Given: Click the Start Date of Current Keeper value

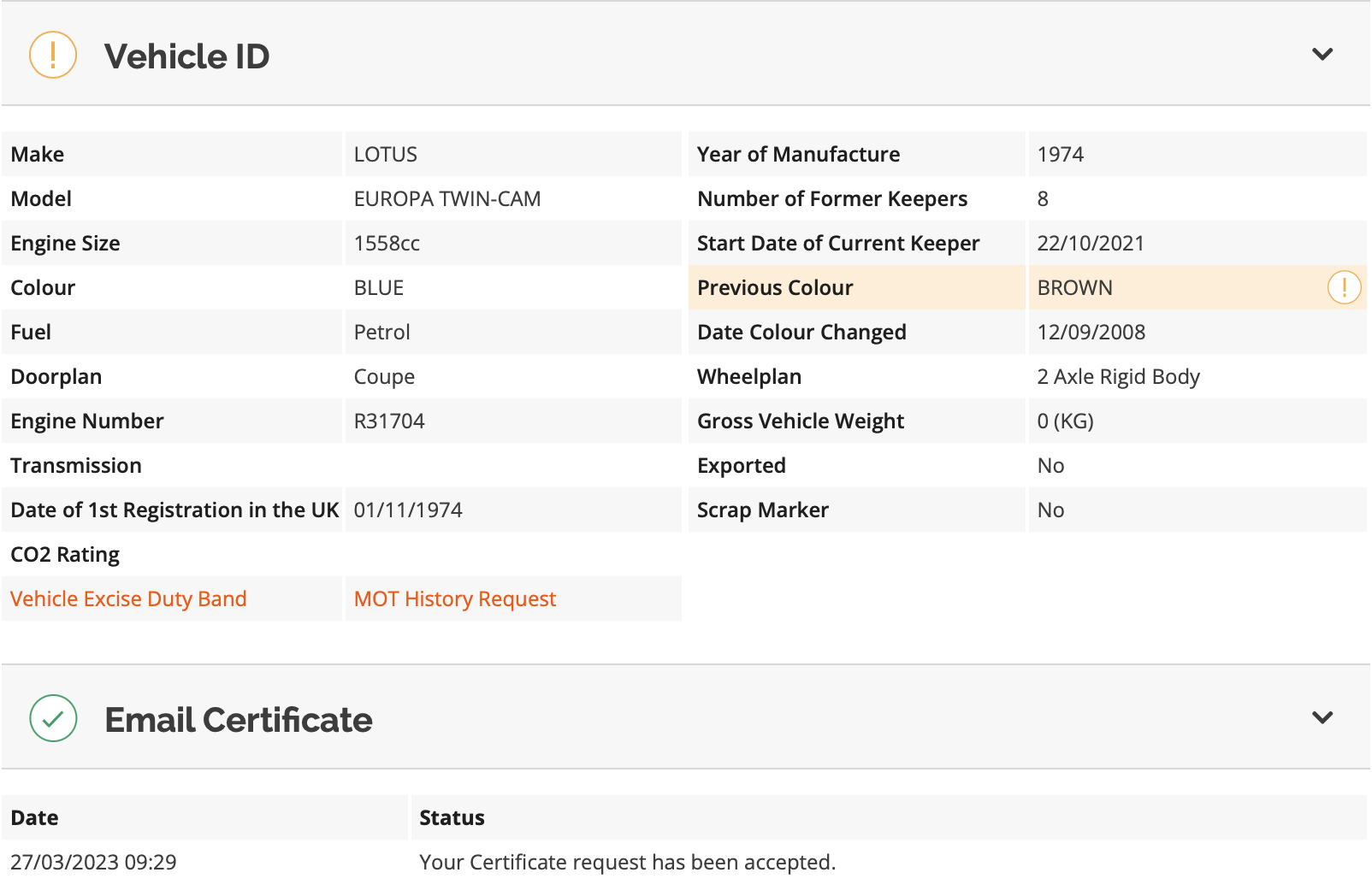Looking at the screenshot, I should (x=1091, y=244).
